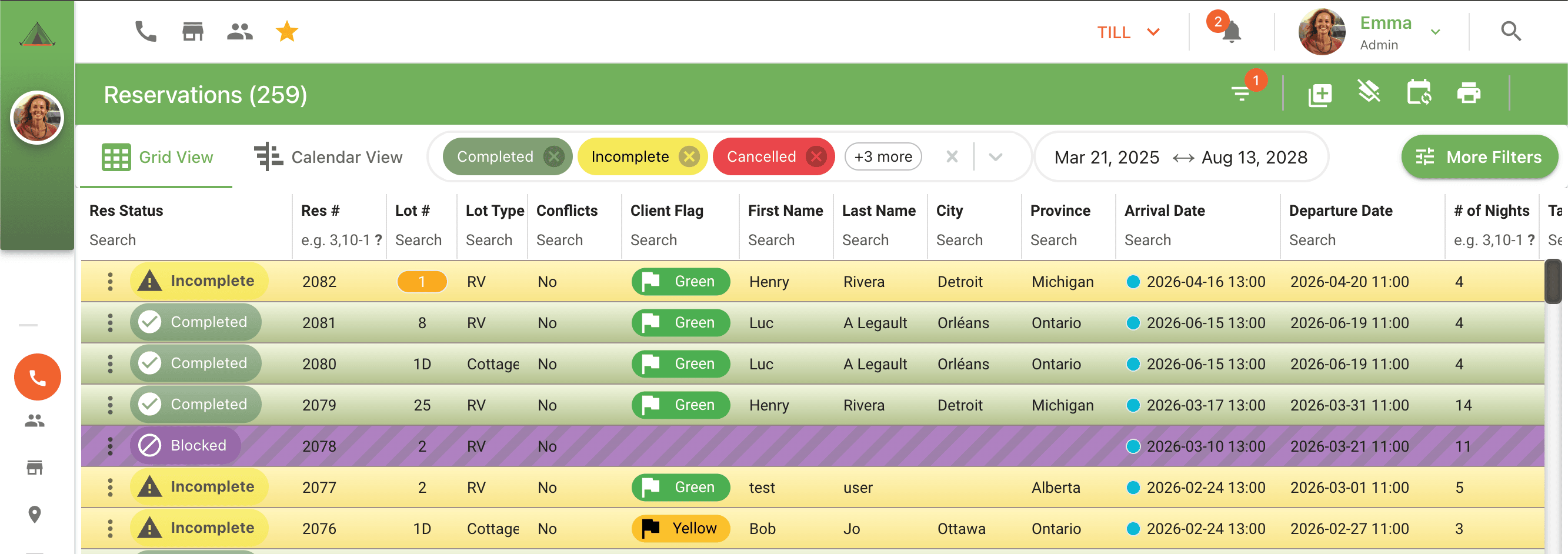Click the gold star favorites icon
This screenshot has width=1568, height=554.
pos(286,32)
